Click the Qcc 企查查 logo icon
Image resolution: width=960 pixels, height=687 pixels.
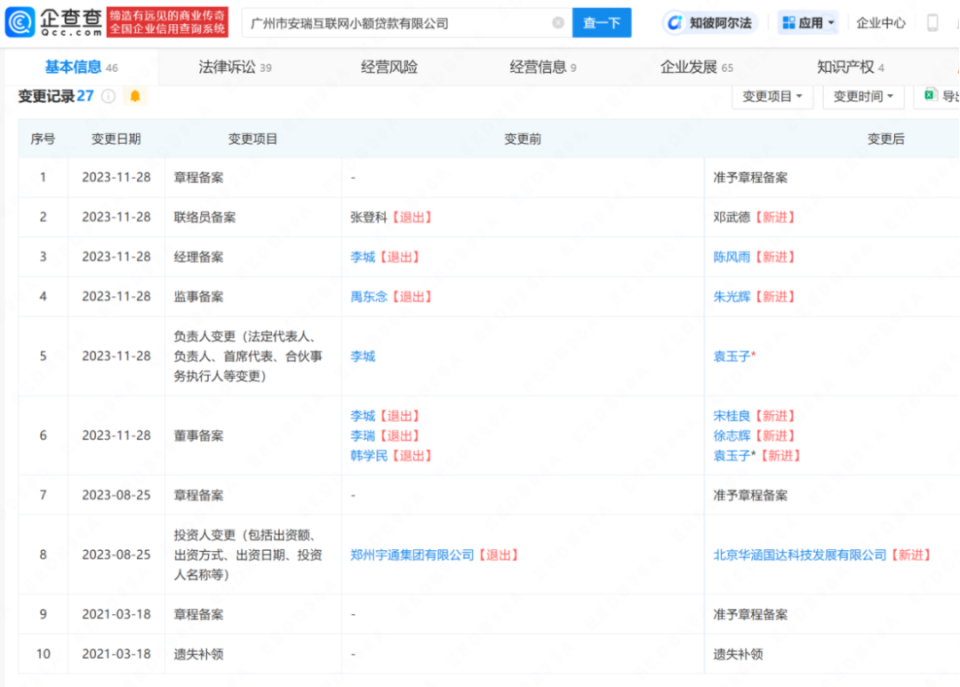click(x=20, y=22)
